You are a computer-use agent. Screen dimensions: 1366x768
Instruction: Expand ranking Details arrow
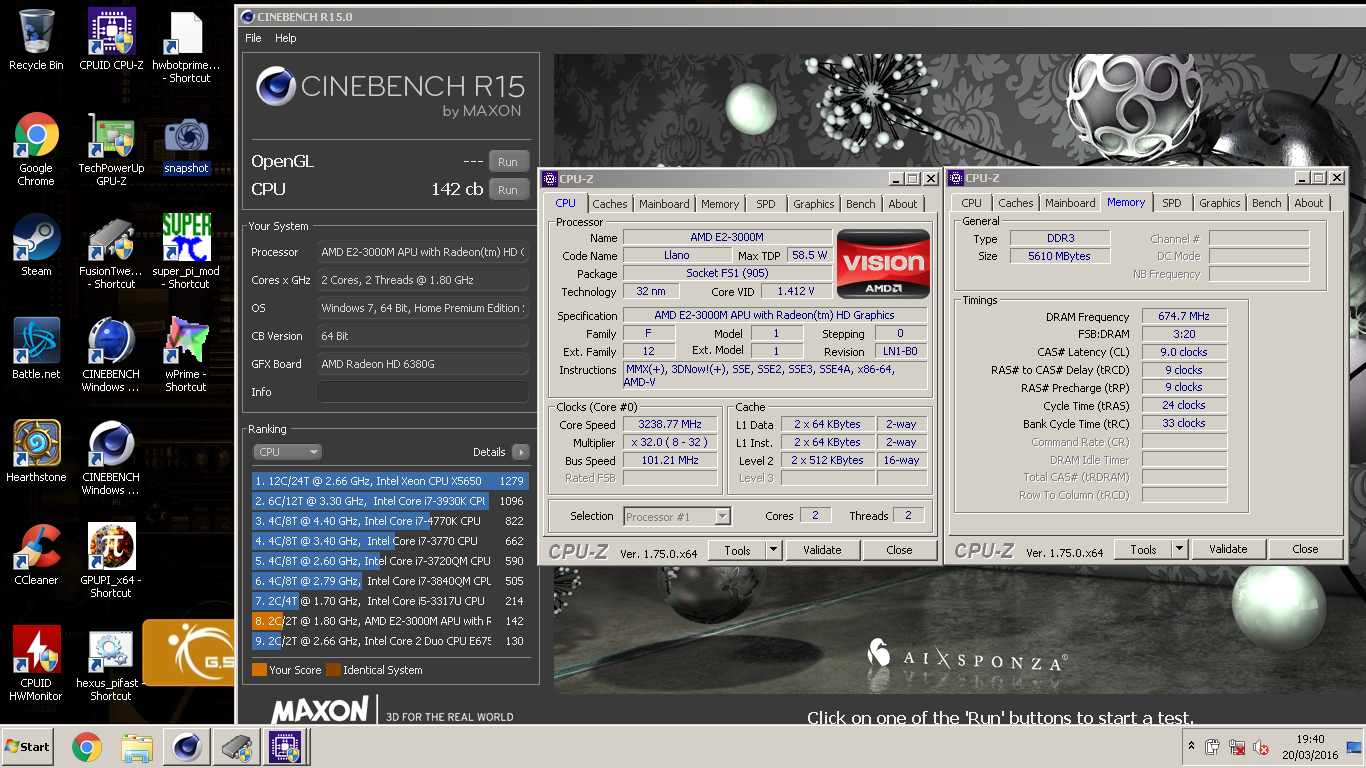tap(521, 452)
